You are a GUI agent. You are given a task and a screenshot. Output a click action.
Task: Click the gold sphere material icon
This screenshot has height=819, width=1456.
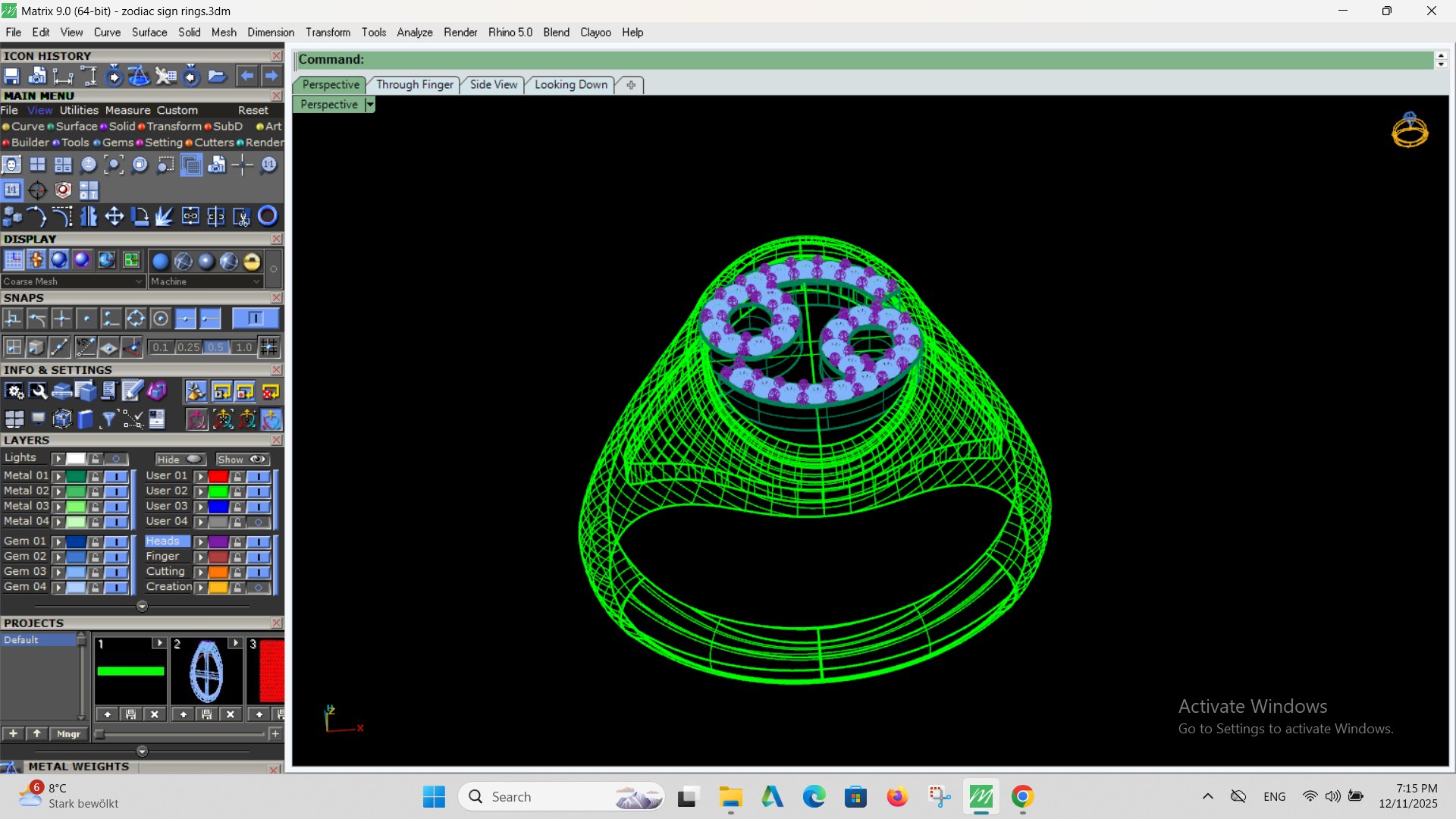[252, 262]
